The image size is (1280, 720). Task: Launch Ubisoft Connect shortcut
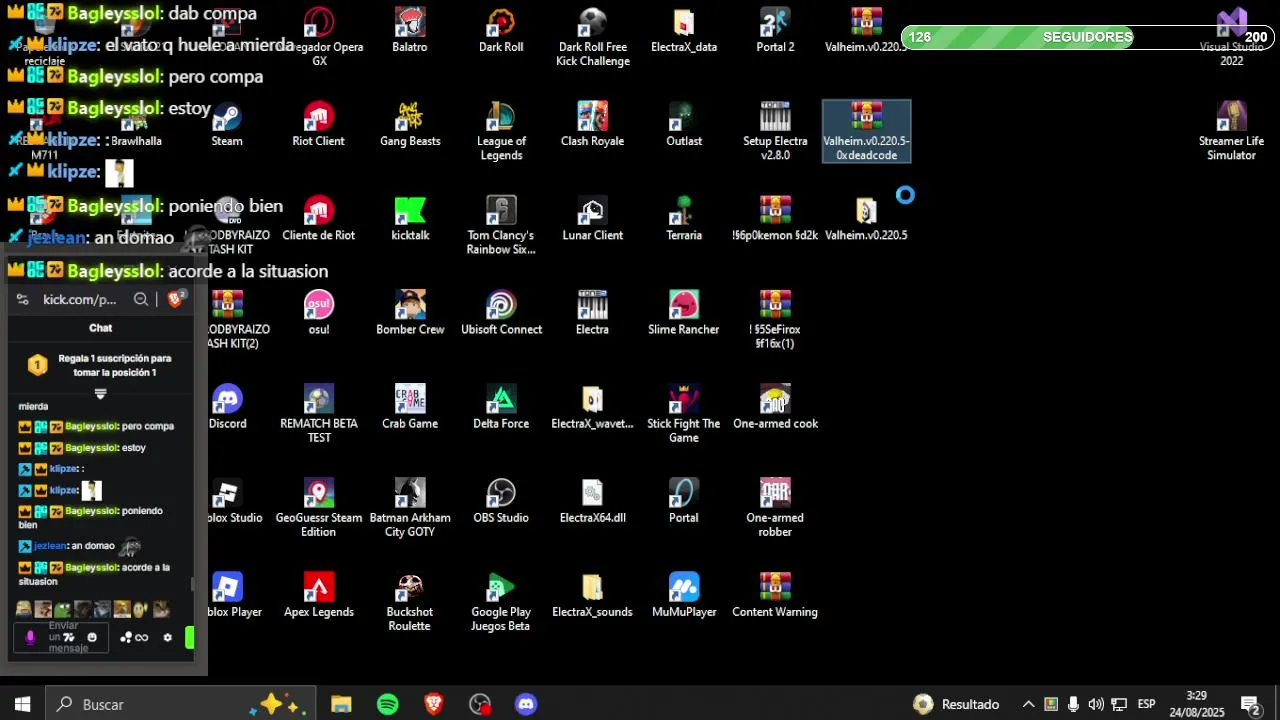pyautogui.click(x=501, y=313)
